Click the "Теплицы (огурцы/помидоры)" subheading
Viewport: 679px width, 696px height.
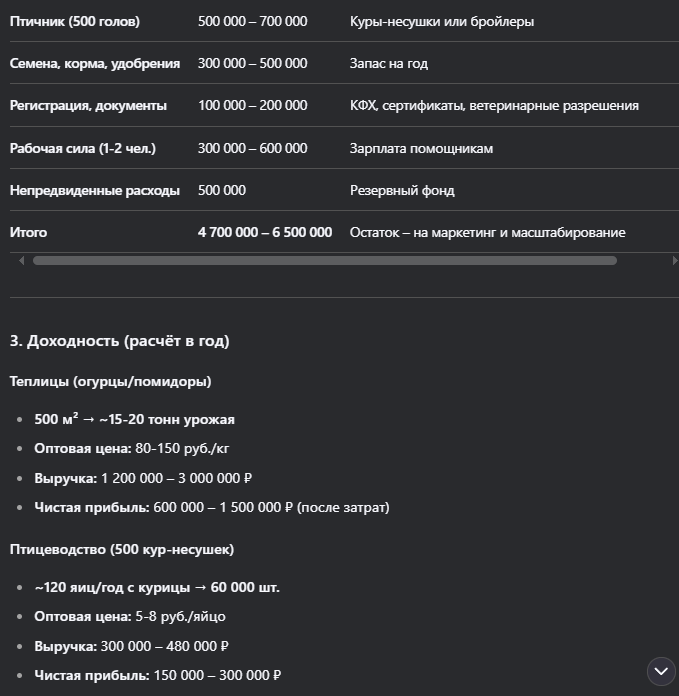click(110, 381)
